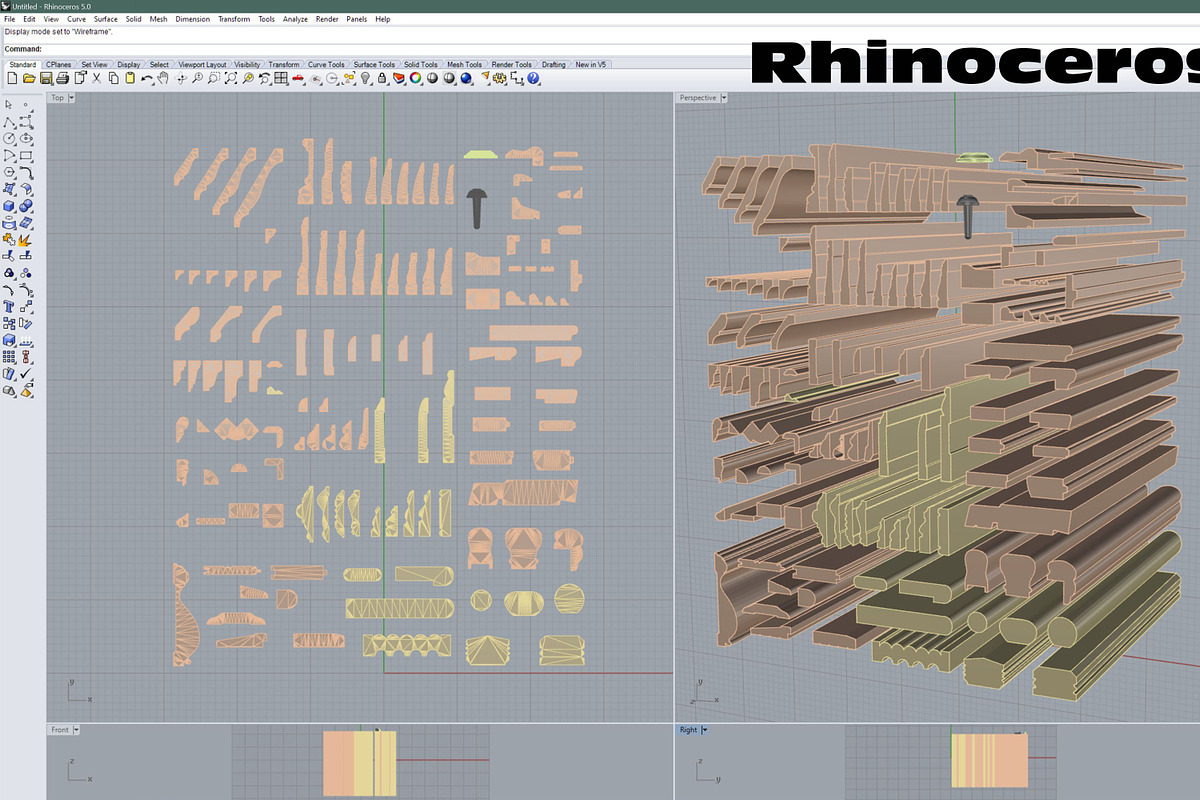Click the Object Properties color wheel icon
This screenshot has height=800, width=1200.
coord(415,78)
